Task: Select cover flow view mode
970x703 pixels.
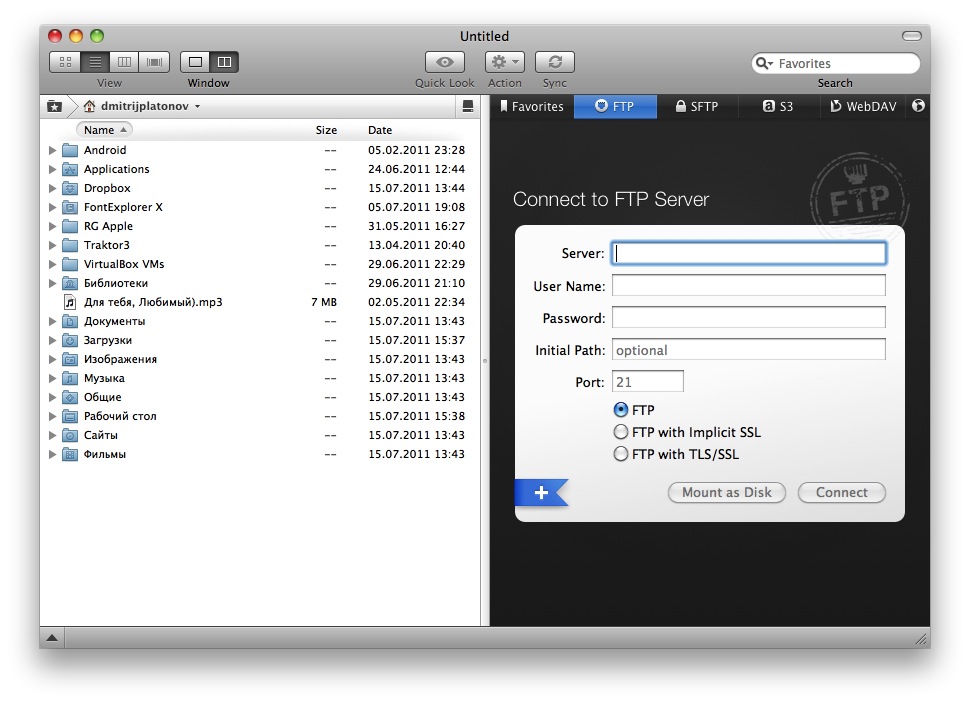Action: tap(154, 62)
